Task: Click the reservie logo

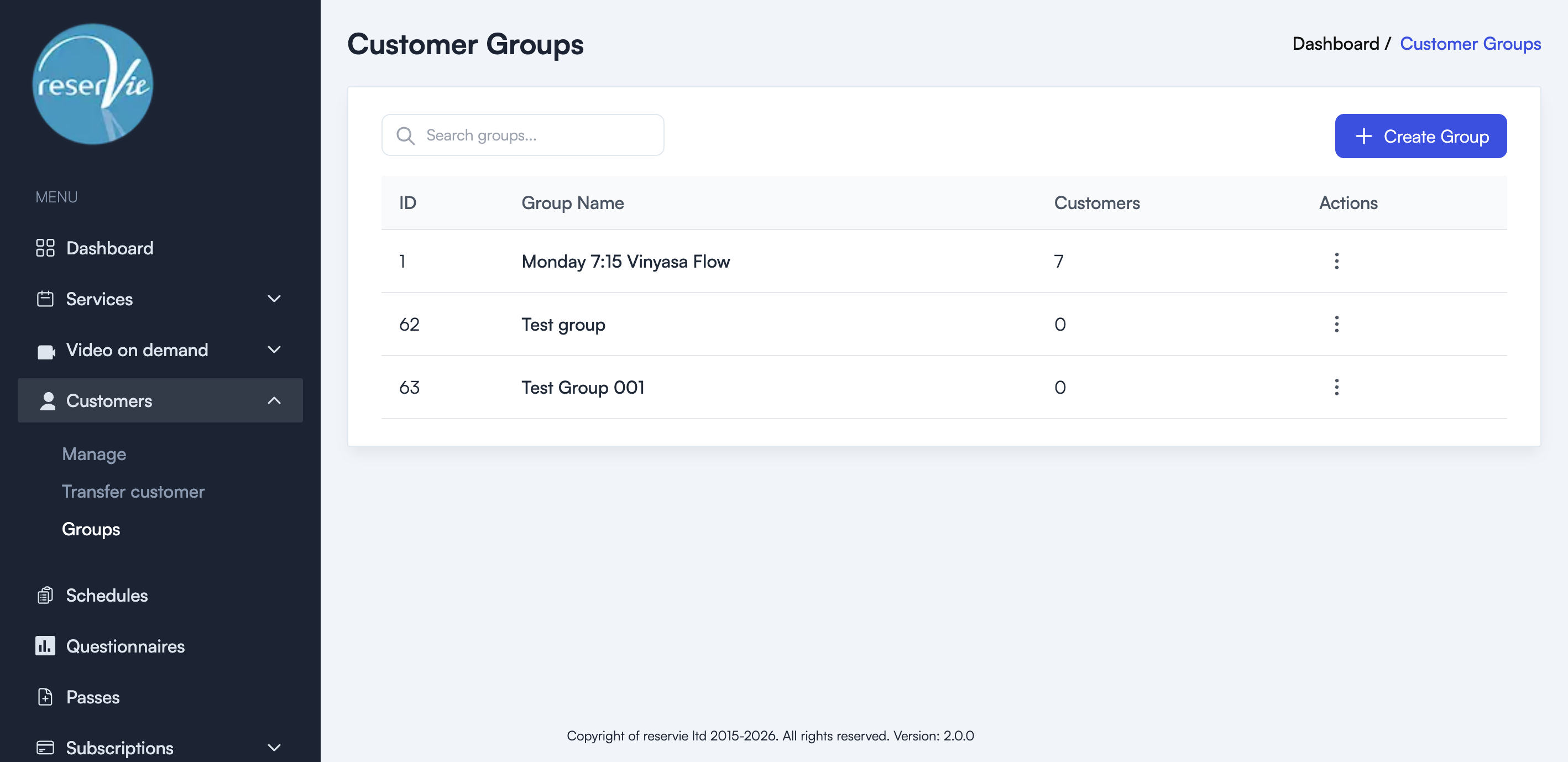Action: [92, 84]
